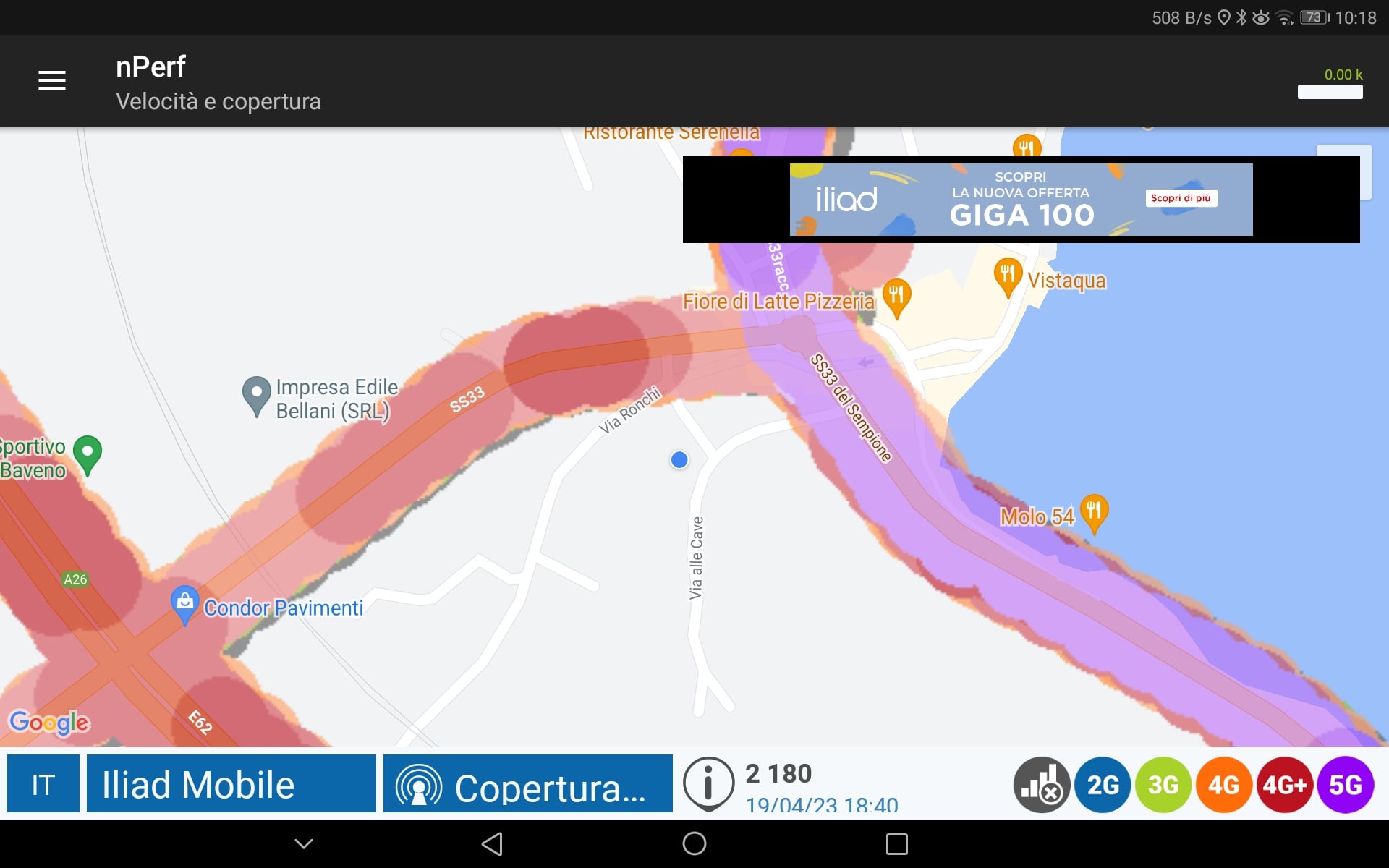
Task: Toggle the 4G+ coverage layer
Action: [1285, 785]
